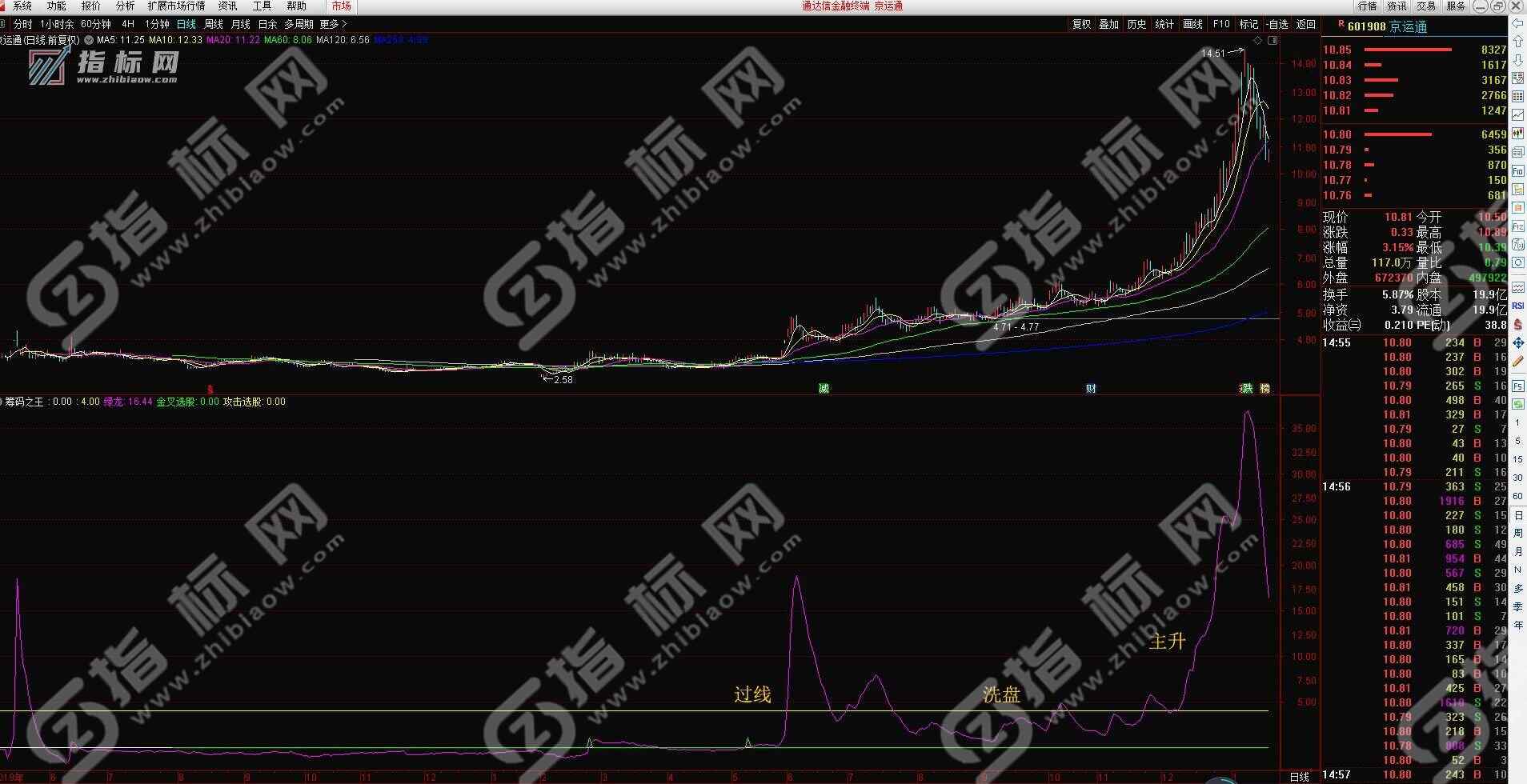Toggle 画线 drawing mode
The image size is (1527, 784).
point(1192,24)
